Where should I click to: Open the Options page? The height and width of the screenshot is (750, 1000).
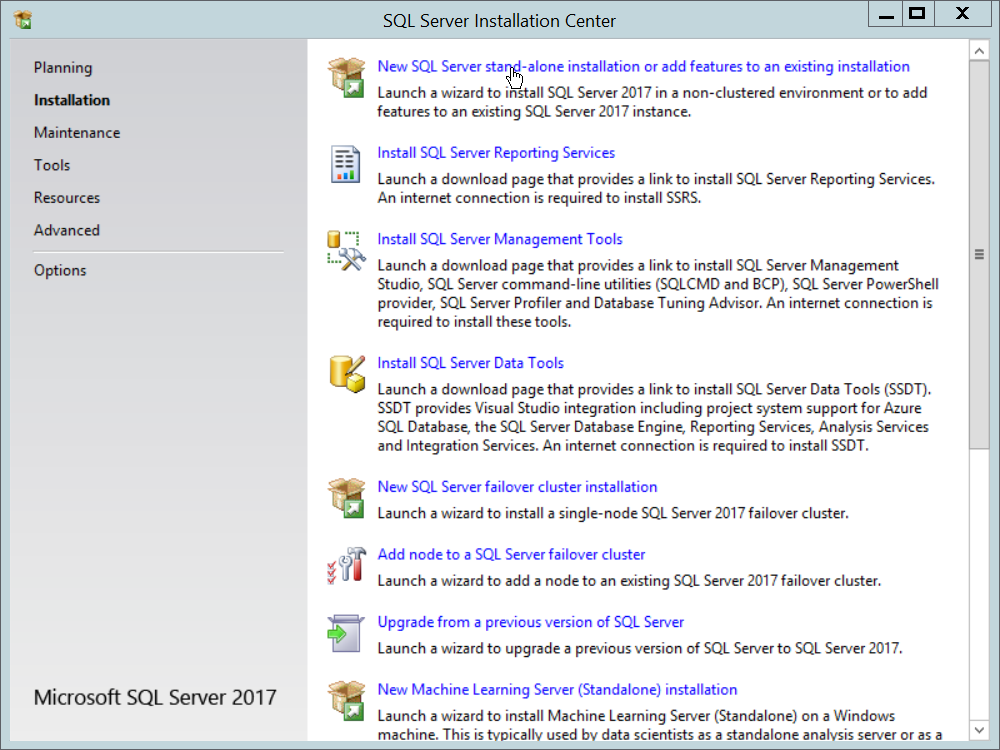60,270
